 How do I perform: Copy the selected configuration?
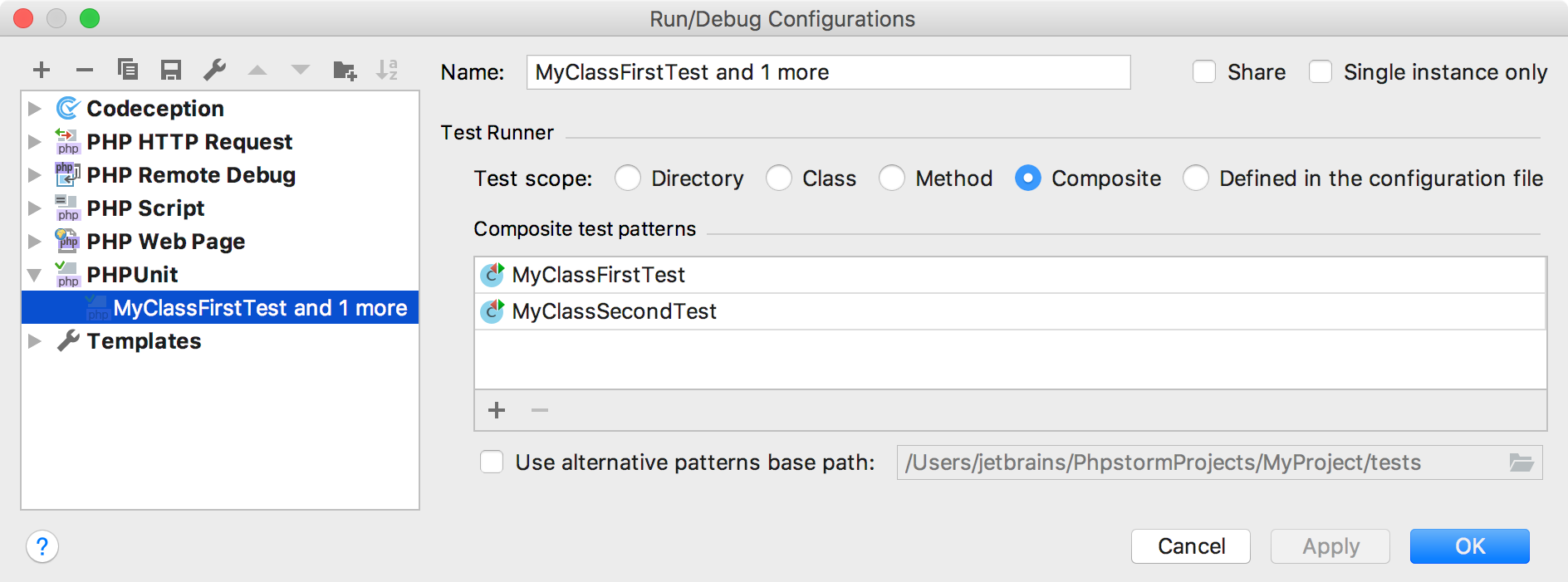[128, 69]
